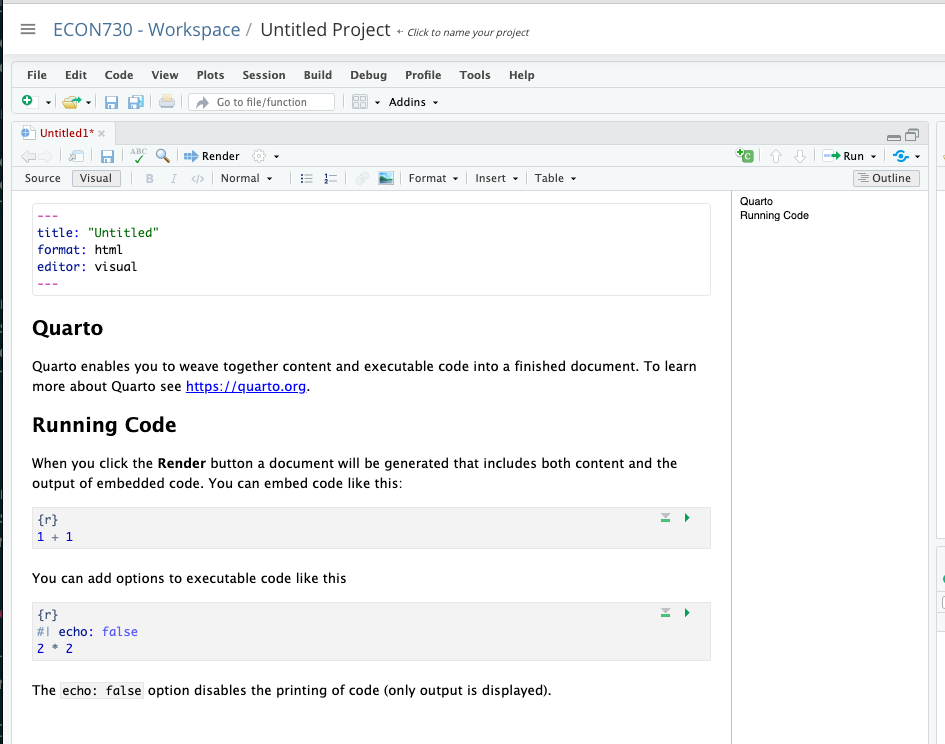Run the first code chunk 1 + 1
Viewport: 945px width, 744px height.
(x=687, y=518)
